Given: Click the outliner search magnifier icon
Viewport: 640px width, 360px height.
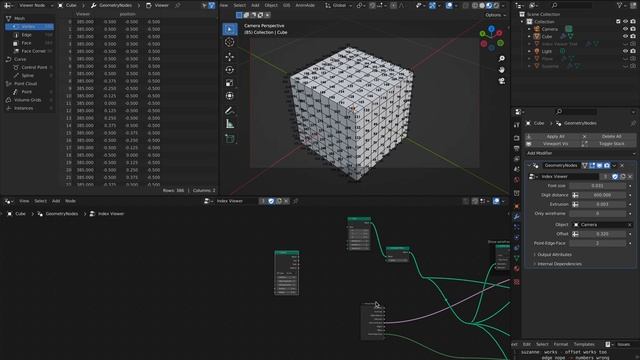Looking at the screenshot, I should tap(554, 5).
